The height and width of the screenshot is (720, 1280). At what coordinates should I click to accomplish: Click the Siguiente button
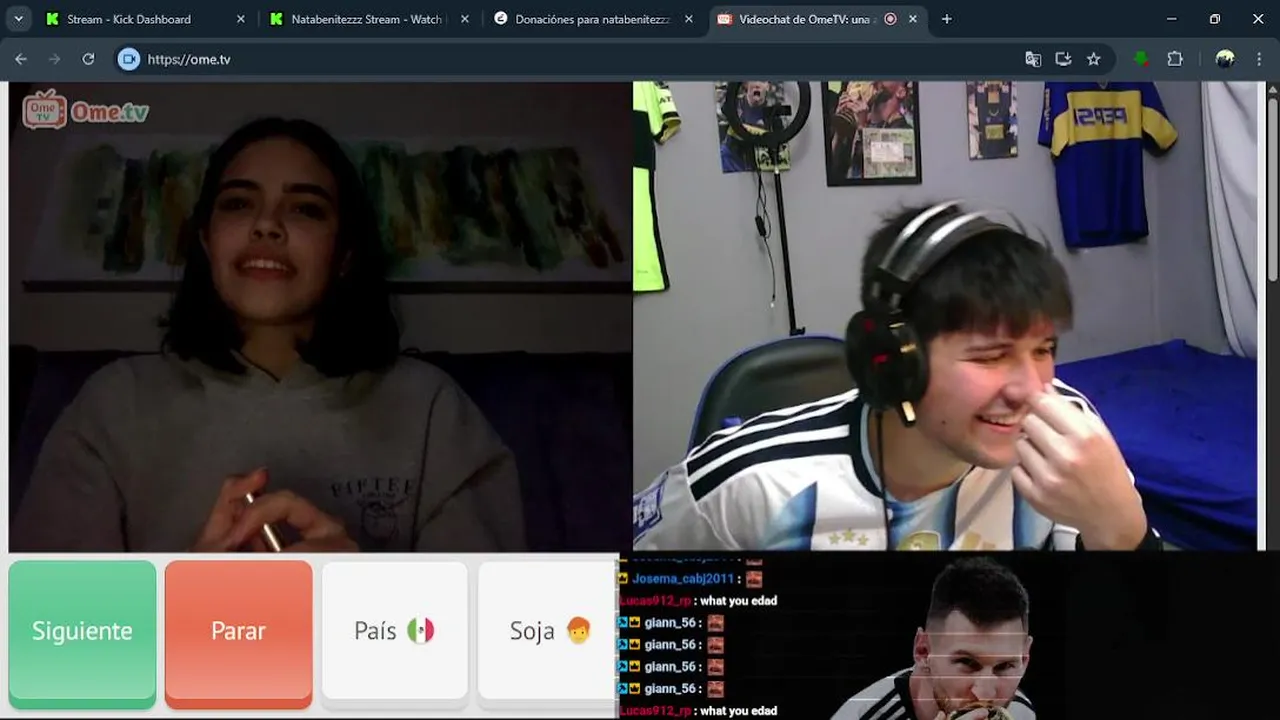pyautogui.click(x=82, y=631)
